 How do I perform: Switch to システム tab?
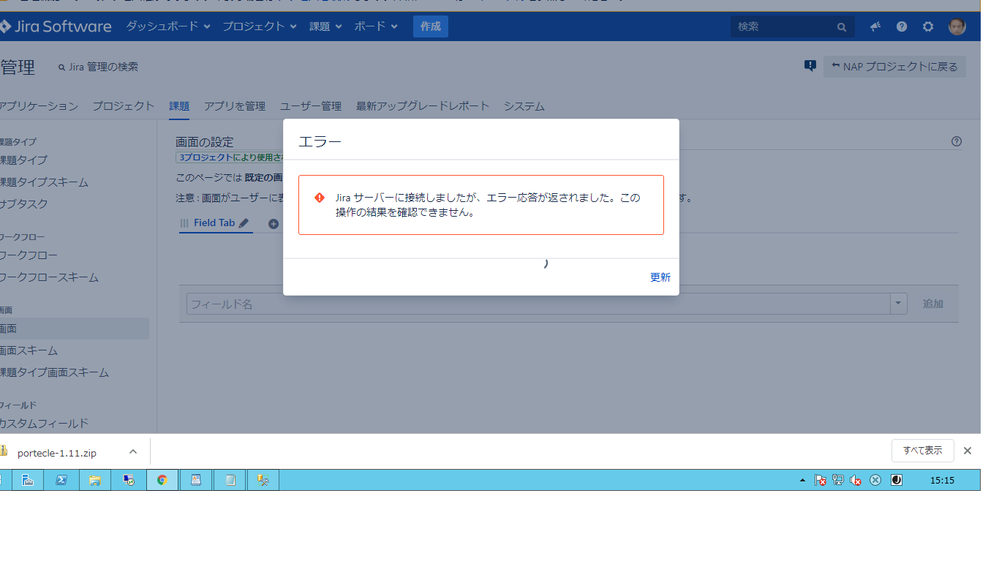coord(524,106)
